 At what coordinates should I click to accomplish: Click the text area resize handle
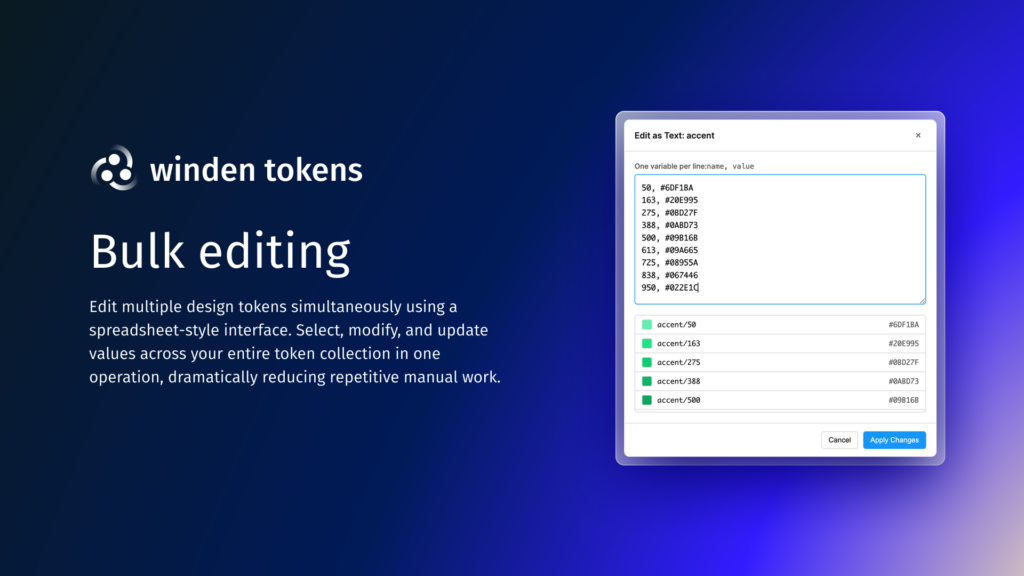(922, 300)
